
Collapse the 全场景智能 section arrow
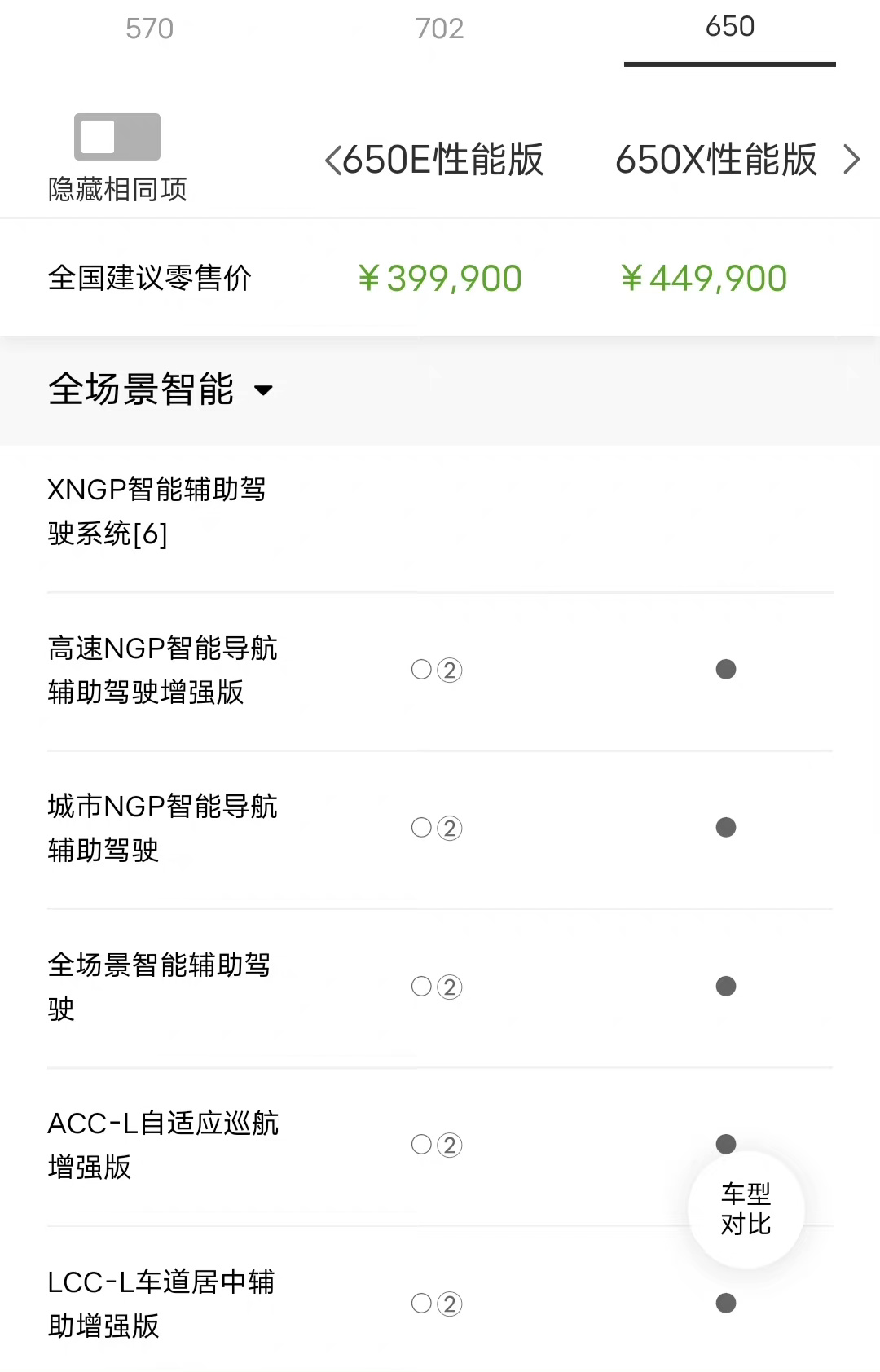tap(263, 390)
